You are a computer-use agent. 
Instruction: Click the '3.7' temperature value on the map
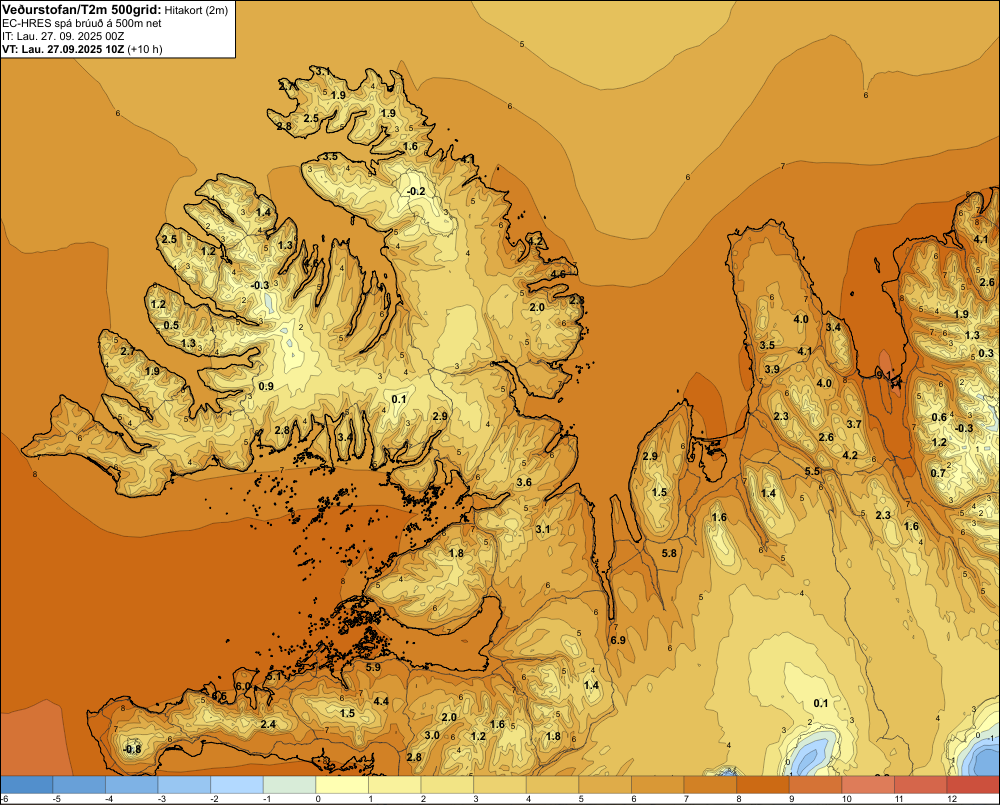854,424
